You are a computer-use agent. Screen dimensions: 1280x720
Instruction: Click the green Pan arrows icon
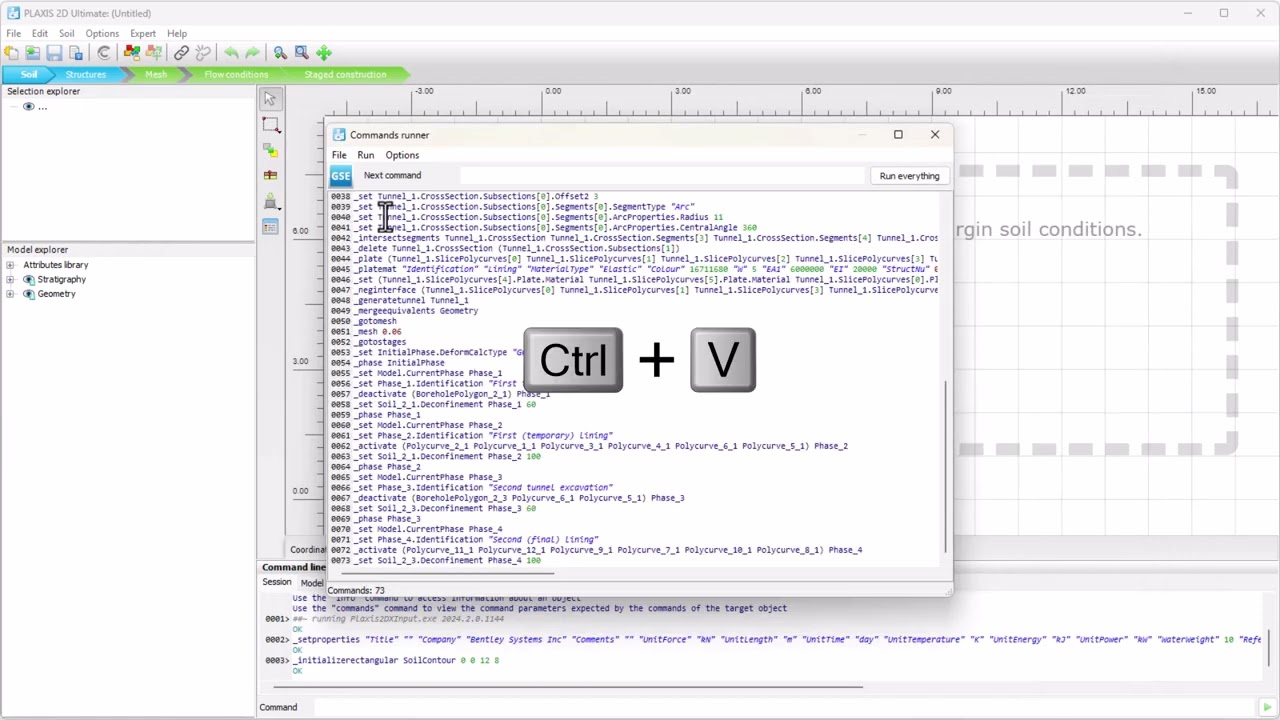323,53
